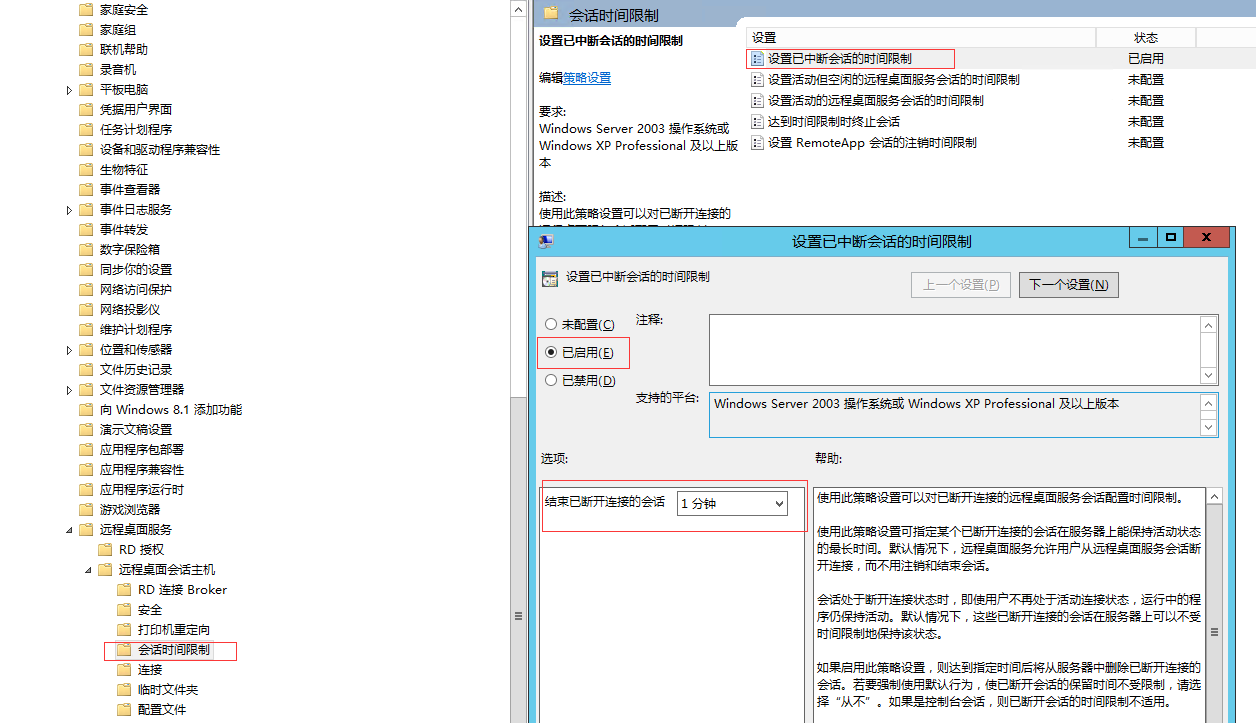This screenshot has height=723, width=1256.
Task: Click the 状态 column header
Action: point(1145,37)
